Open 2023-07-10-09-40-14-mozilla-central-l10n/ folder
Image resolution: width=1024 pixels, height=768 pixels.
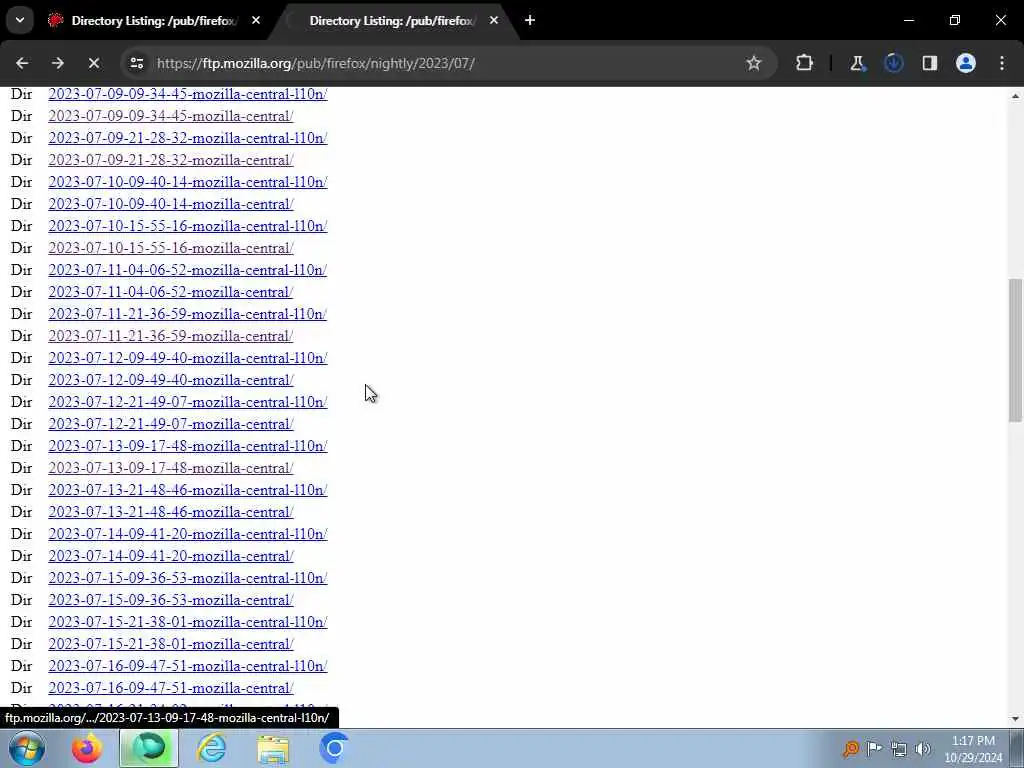187,182
